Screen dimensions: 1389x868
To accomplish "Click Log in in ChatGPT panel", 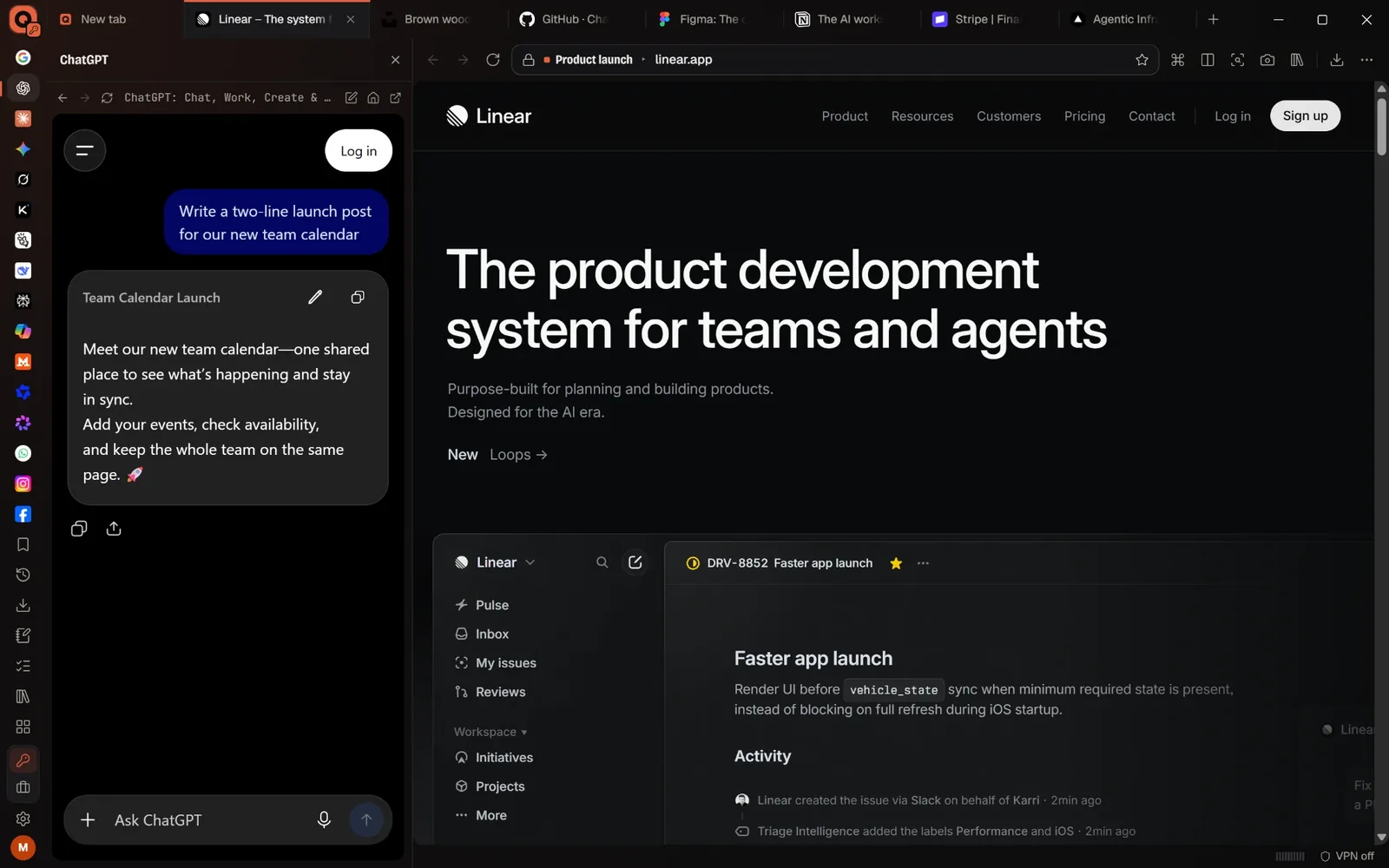I will pyautogui.click(x=359, y=151).
